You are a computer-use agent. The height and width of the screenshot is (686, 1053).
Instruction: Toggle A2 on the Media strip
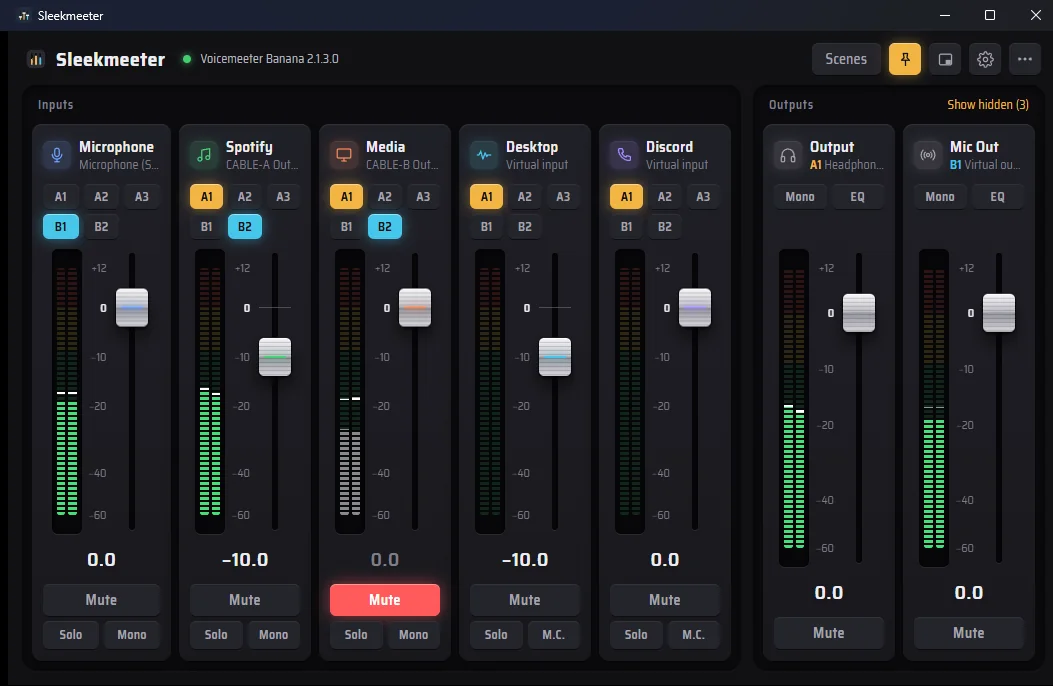[385, 197]
